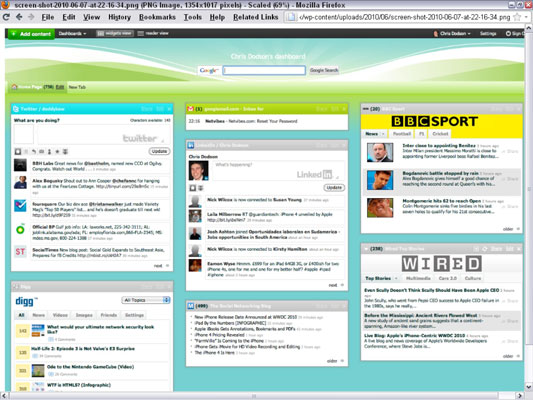Go to next page in Twitter widget
Viewport: 533px width, 400px height.
coord(161,266)
